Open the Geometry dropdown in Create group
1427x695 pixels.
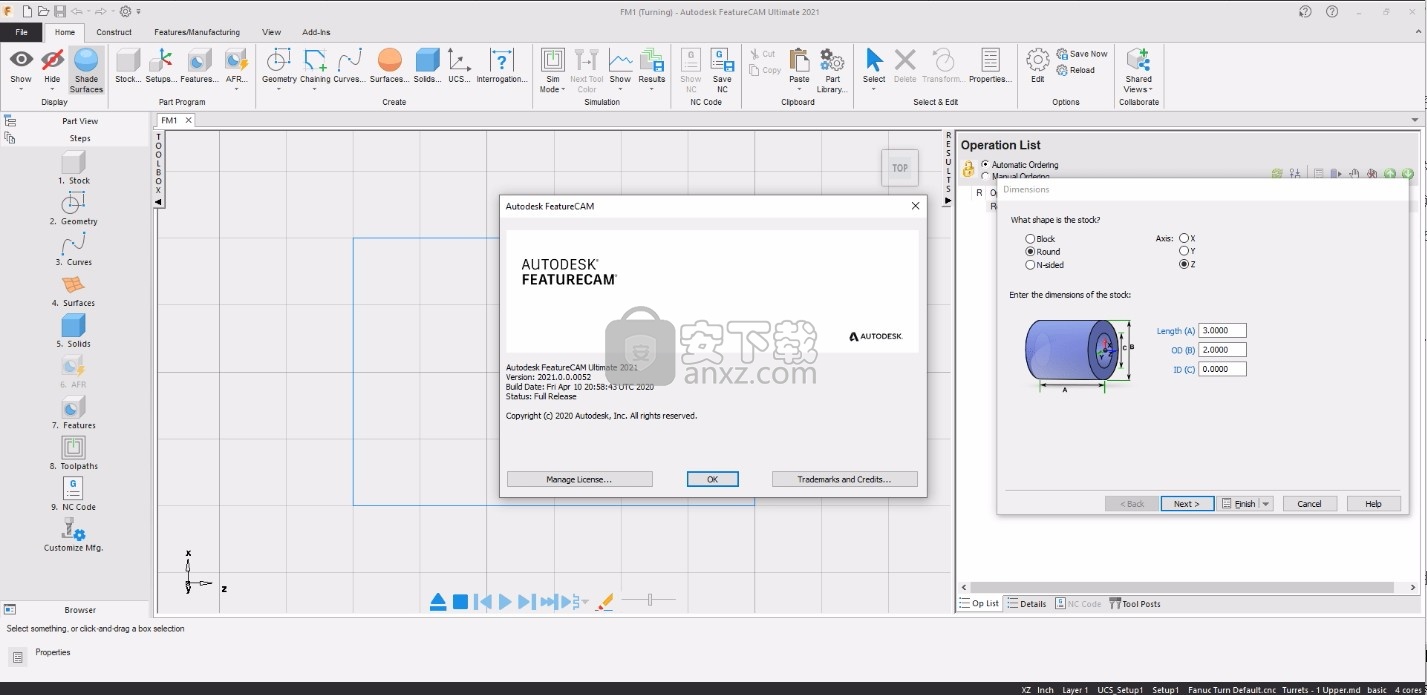click(279, 89)
